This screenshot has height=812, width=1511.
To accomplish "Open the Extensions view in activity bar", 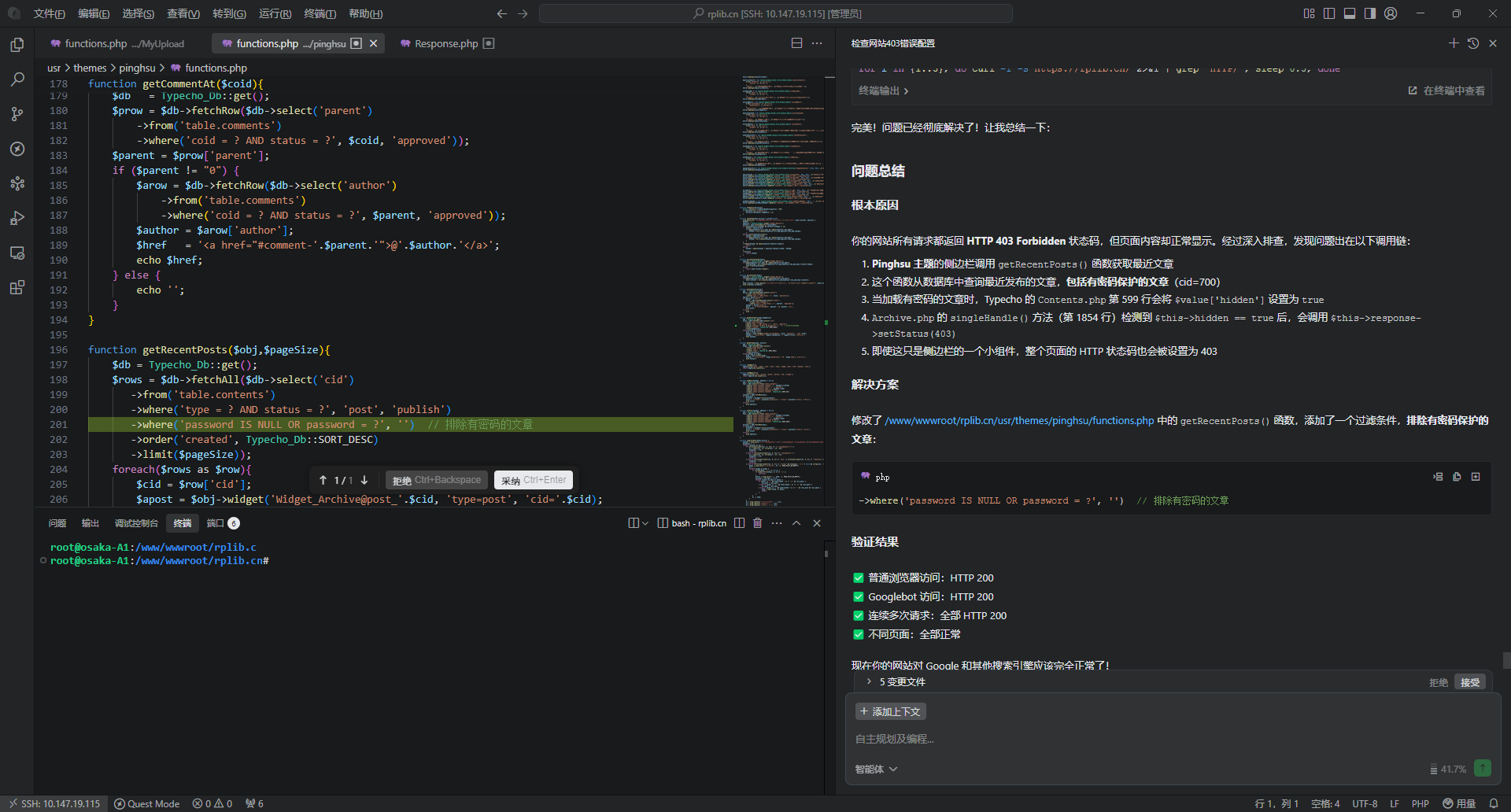I will tap(17, 287).
